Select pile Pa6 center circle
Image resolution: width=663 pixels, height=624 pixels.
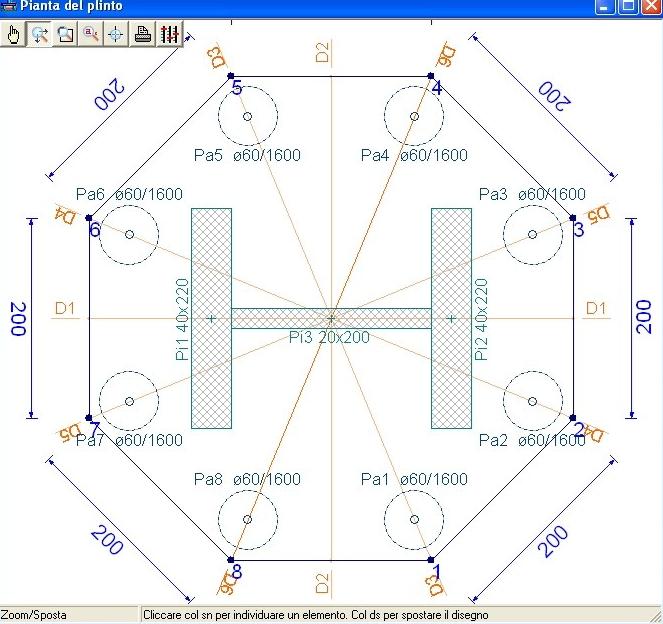129,235
